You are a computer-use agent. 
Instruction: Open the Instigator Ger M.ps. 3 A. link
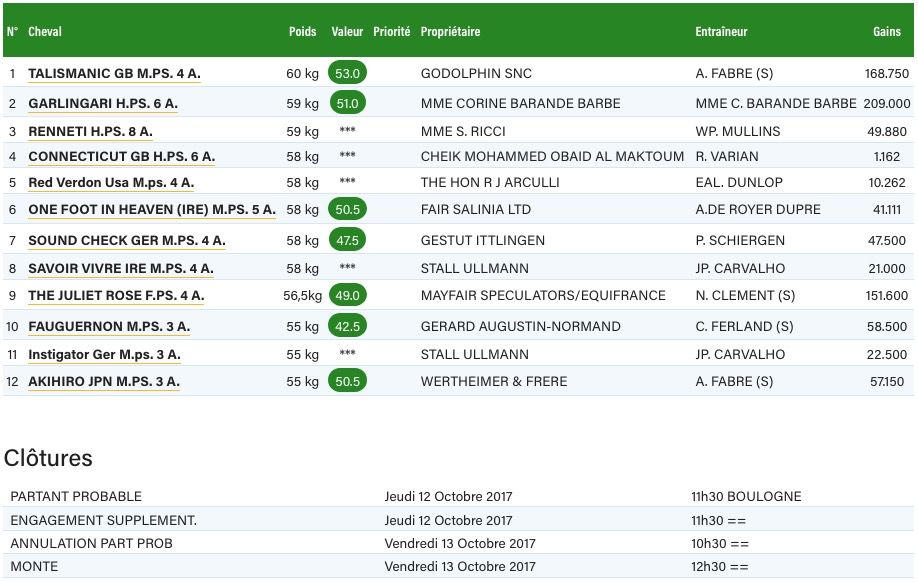pyautogui.click(x=104, y=355)
